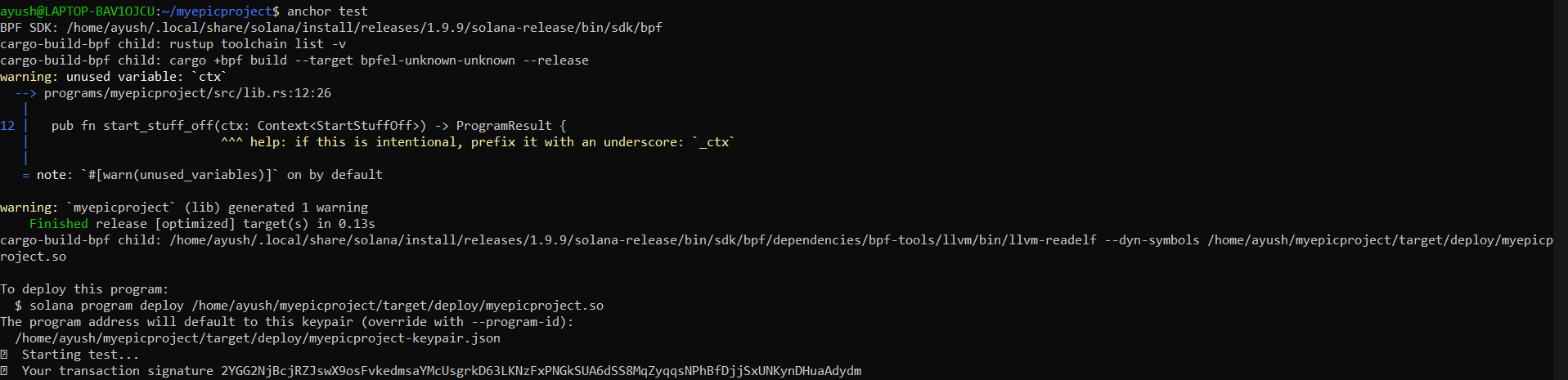Click the transaction signature hash
1568x380 pixels.
pos(541,371)
